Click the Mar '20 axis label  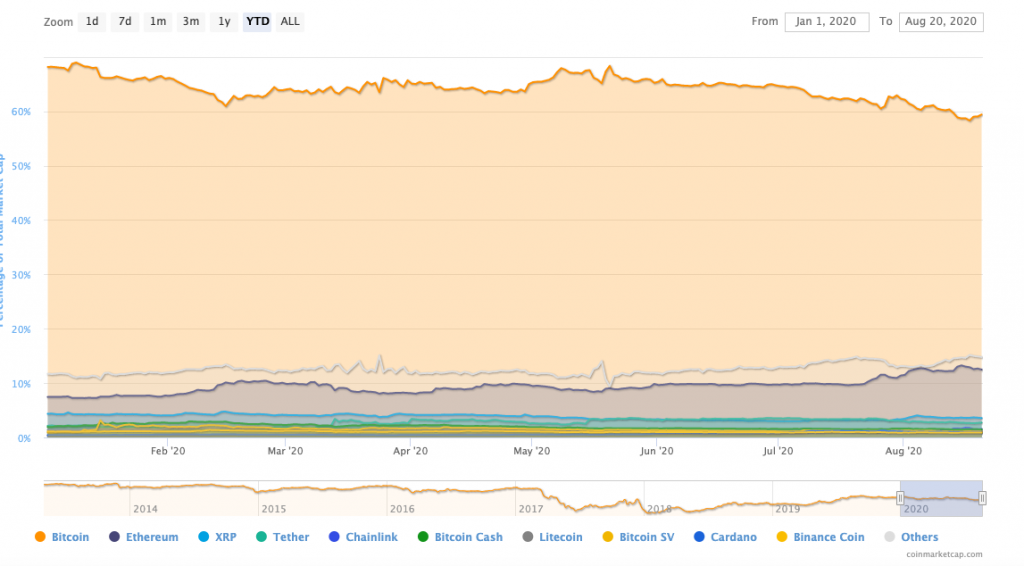pos(285,451)
